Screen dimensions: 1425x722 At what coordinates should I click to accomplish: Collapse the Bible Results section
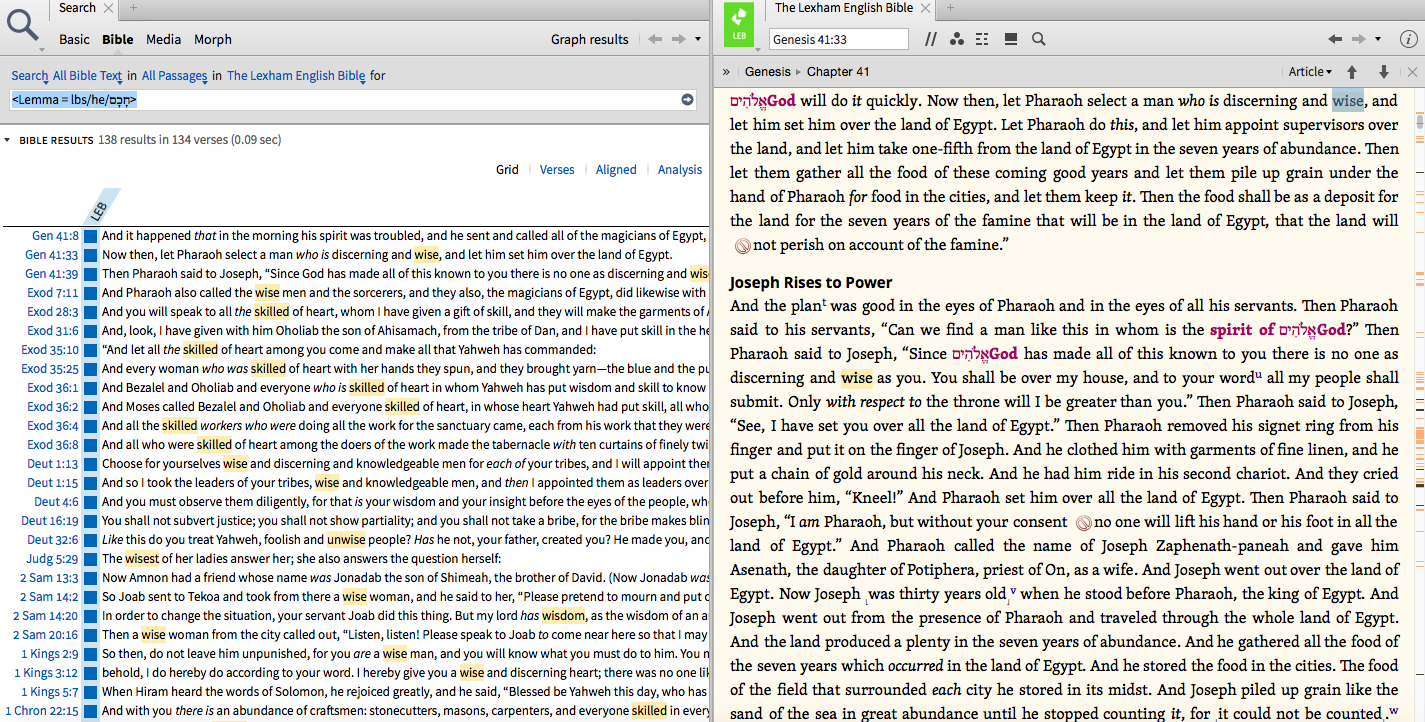(x=7, y=141)
